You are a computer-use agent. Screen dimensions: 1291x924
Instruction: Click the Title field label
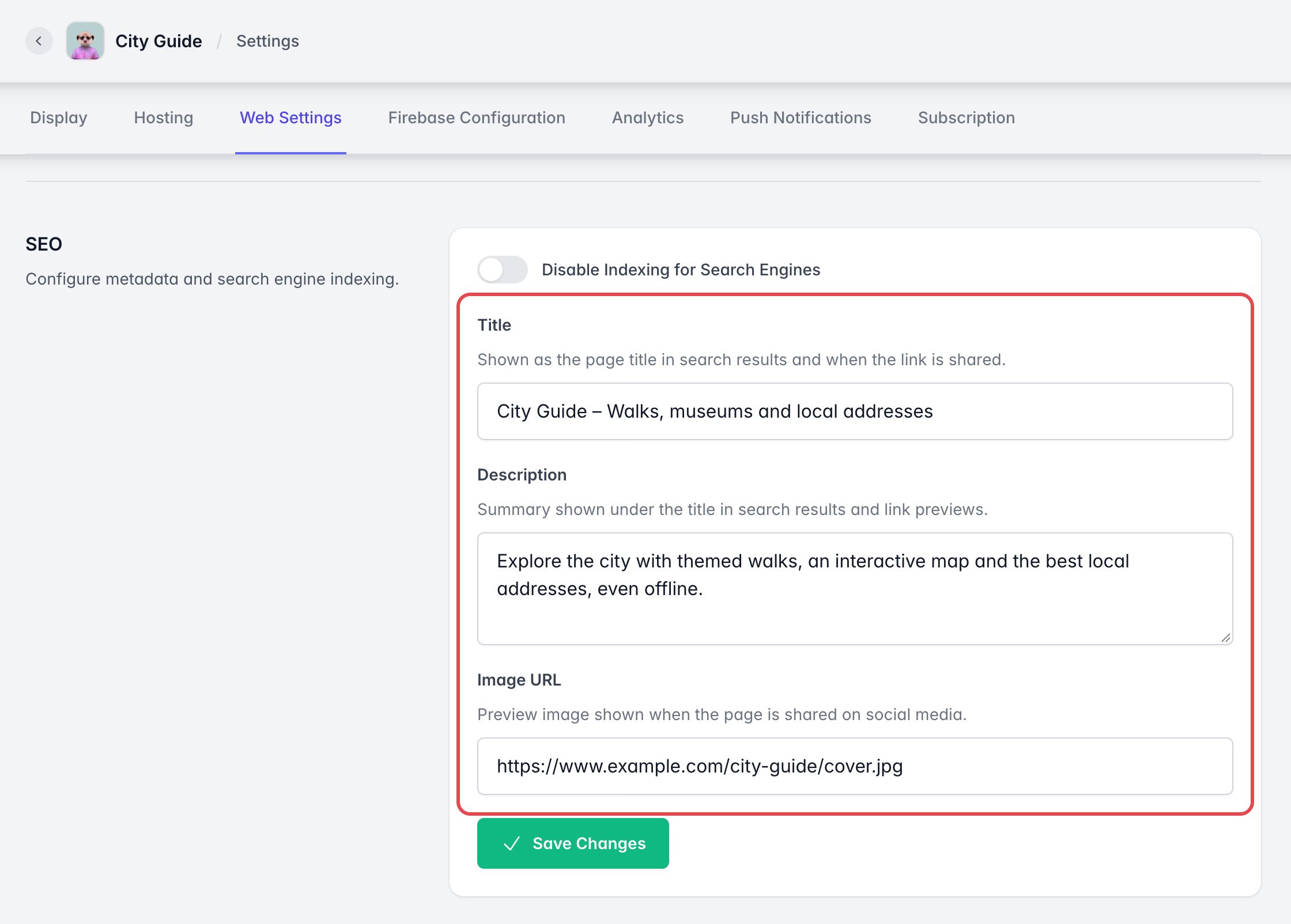(494, 325)
